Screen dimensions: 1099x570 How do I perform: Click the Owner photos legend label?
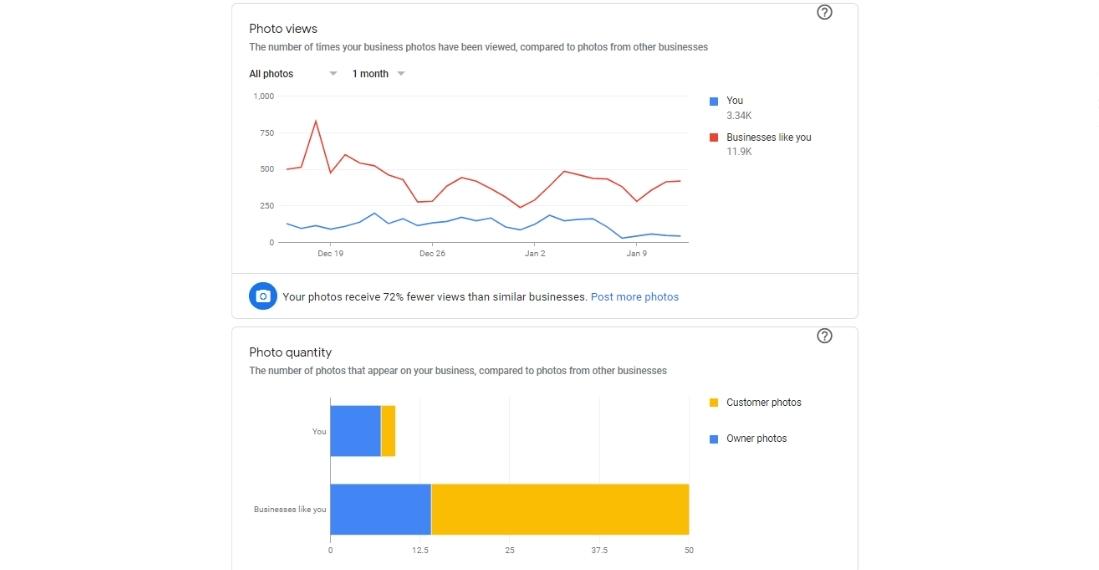[x=756, y=439]
